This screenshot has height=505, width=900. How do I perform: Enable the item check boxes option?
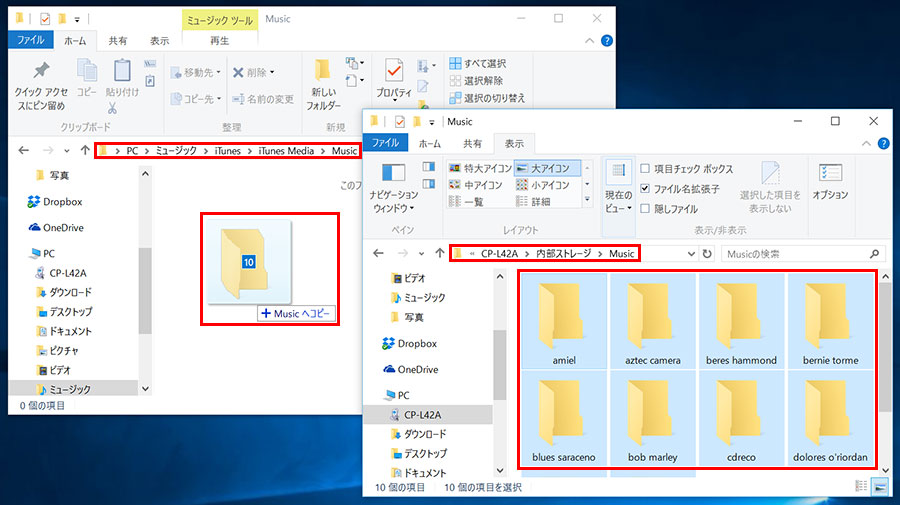(x=645, y=169)
